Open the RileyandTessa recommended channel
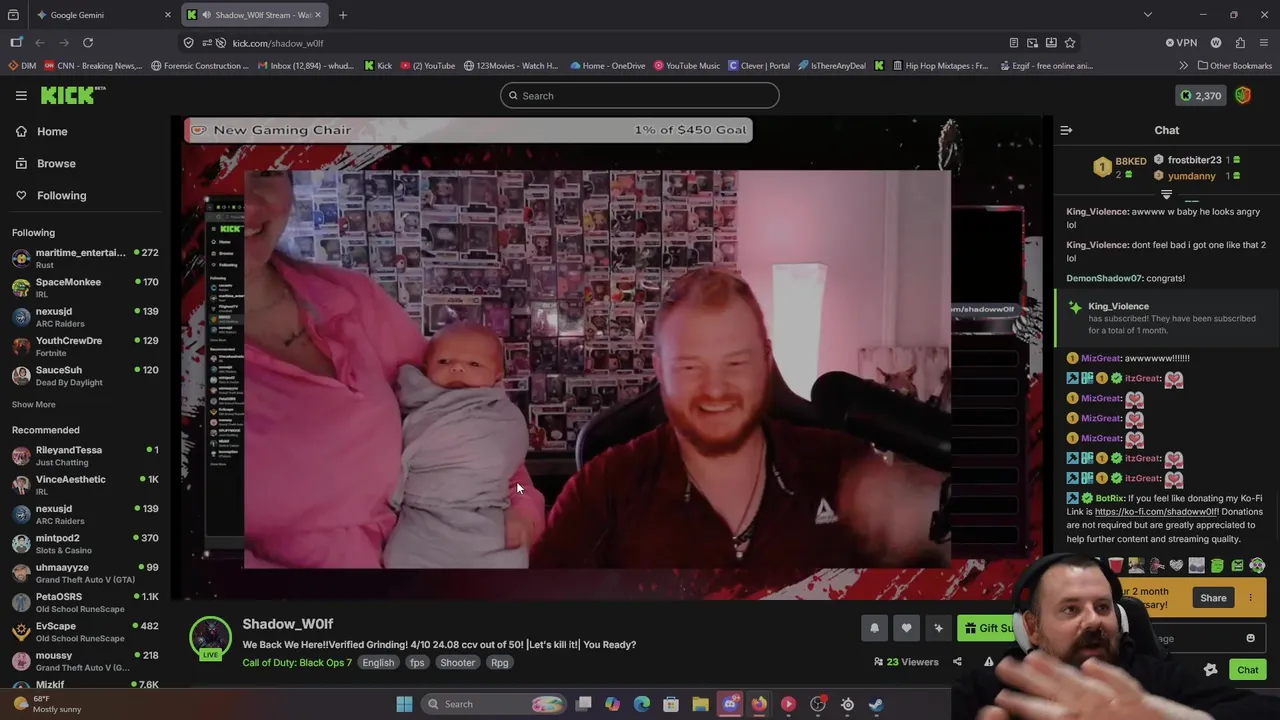This screenshot has height=720, width=1280. (x=85, y=455)
